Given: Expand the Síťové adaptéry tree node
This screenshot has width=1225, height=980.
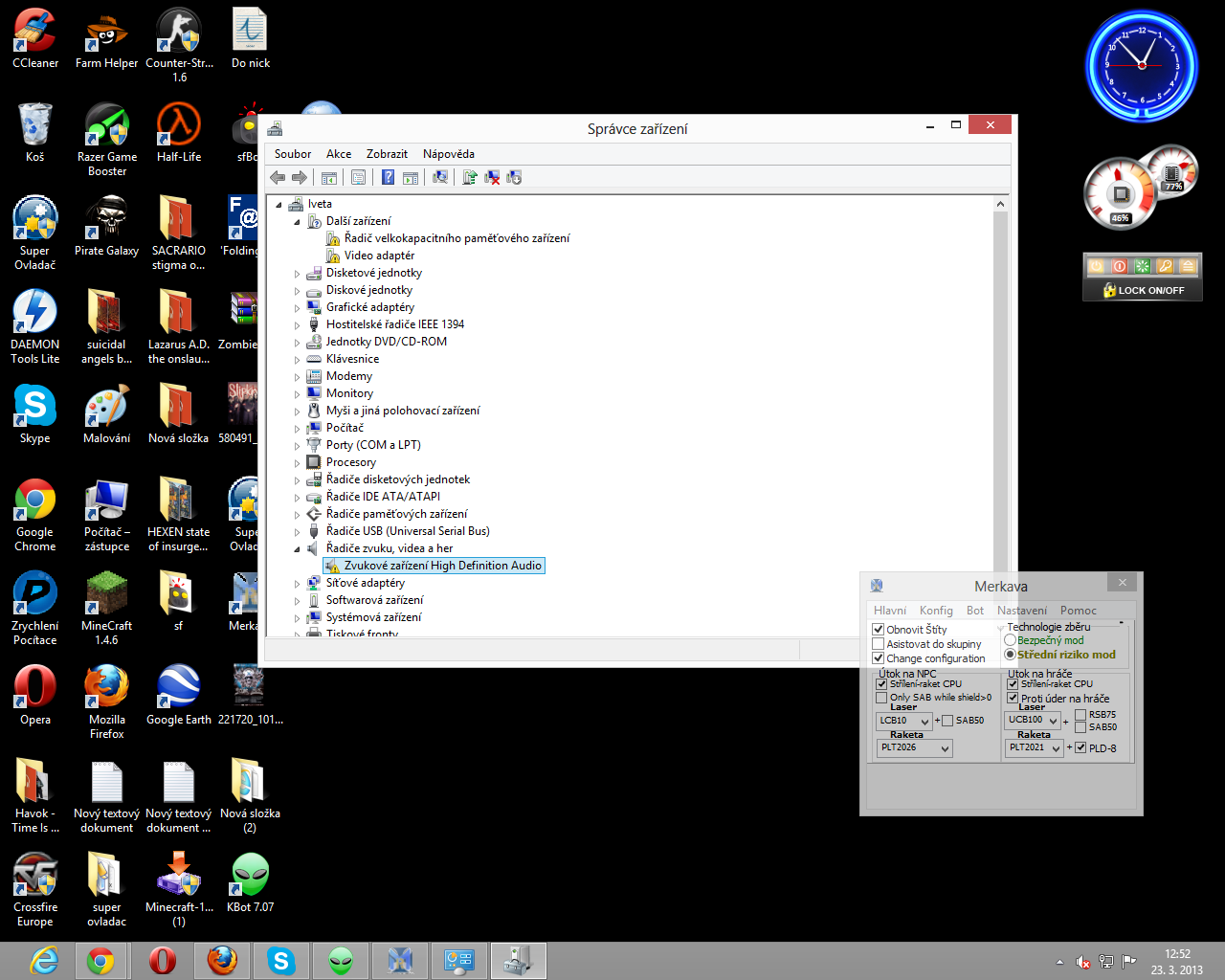Looking at the screenshot, I should point(298,583).
